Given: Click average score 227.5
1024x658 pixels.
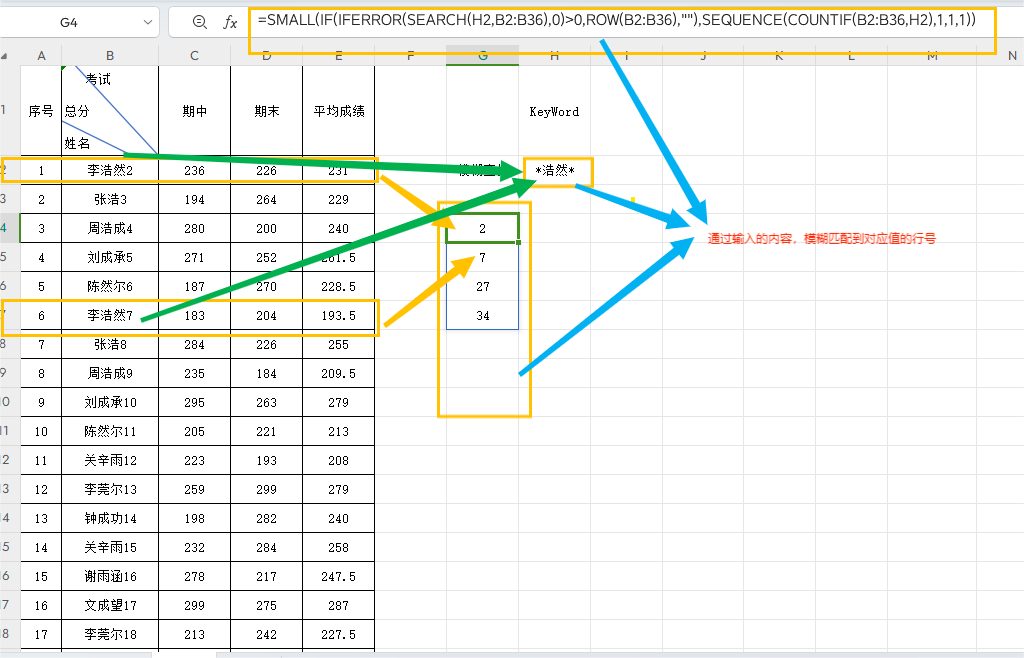Looking at the screenshot, I should (x=338, y=634).
